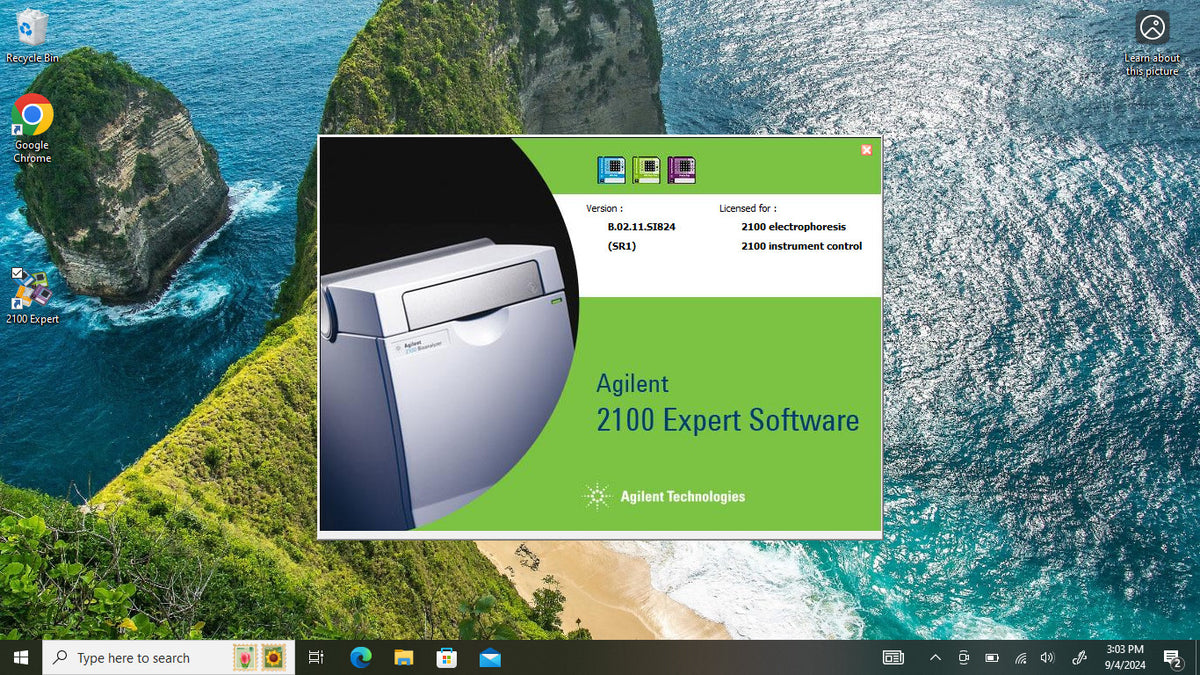Click the '2100 electrophoresis' license text
Viewport: 1200px width, 675px height.
(793, 227)
